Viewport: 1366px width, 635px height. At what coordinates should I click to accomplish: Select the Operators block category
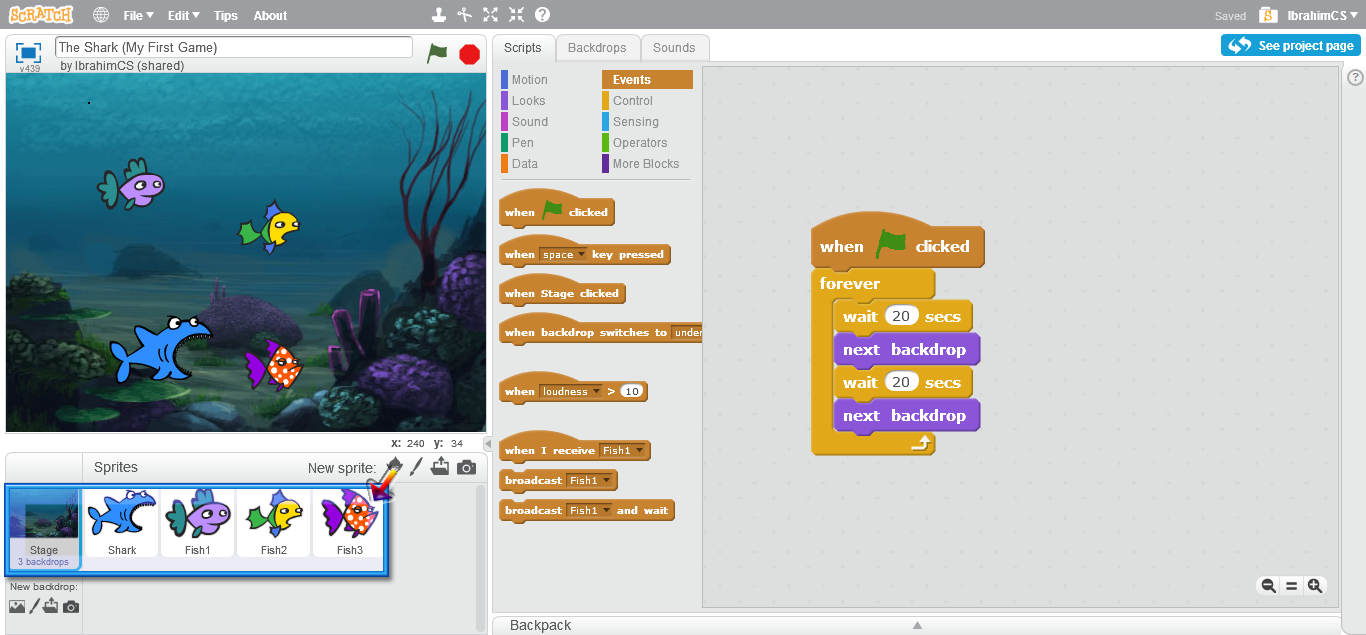click(647, 143)
